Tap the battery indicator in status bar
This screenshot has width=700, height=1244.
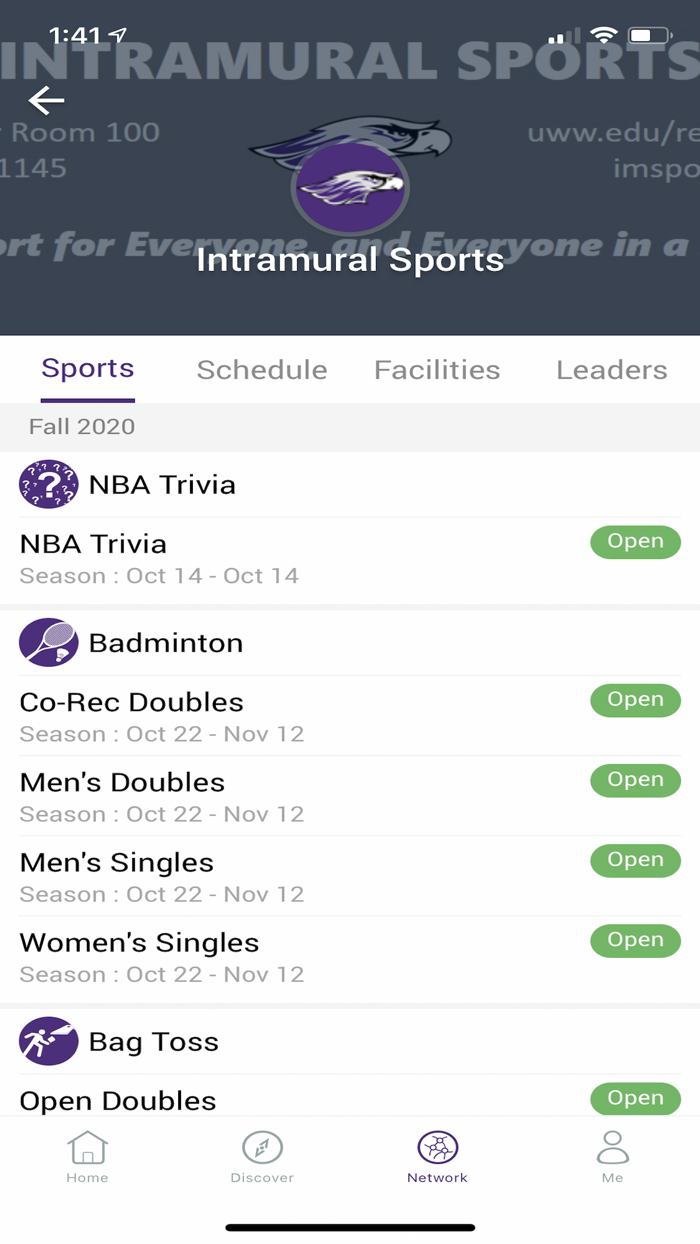[x=651, y=33]
